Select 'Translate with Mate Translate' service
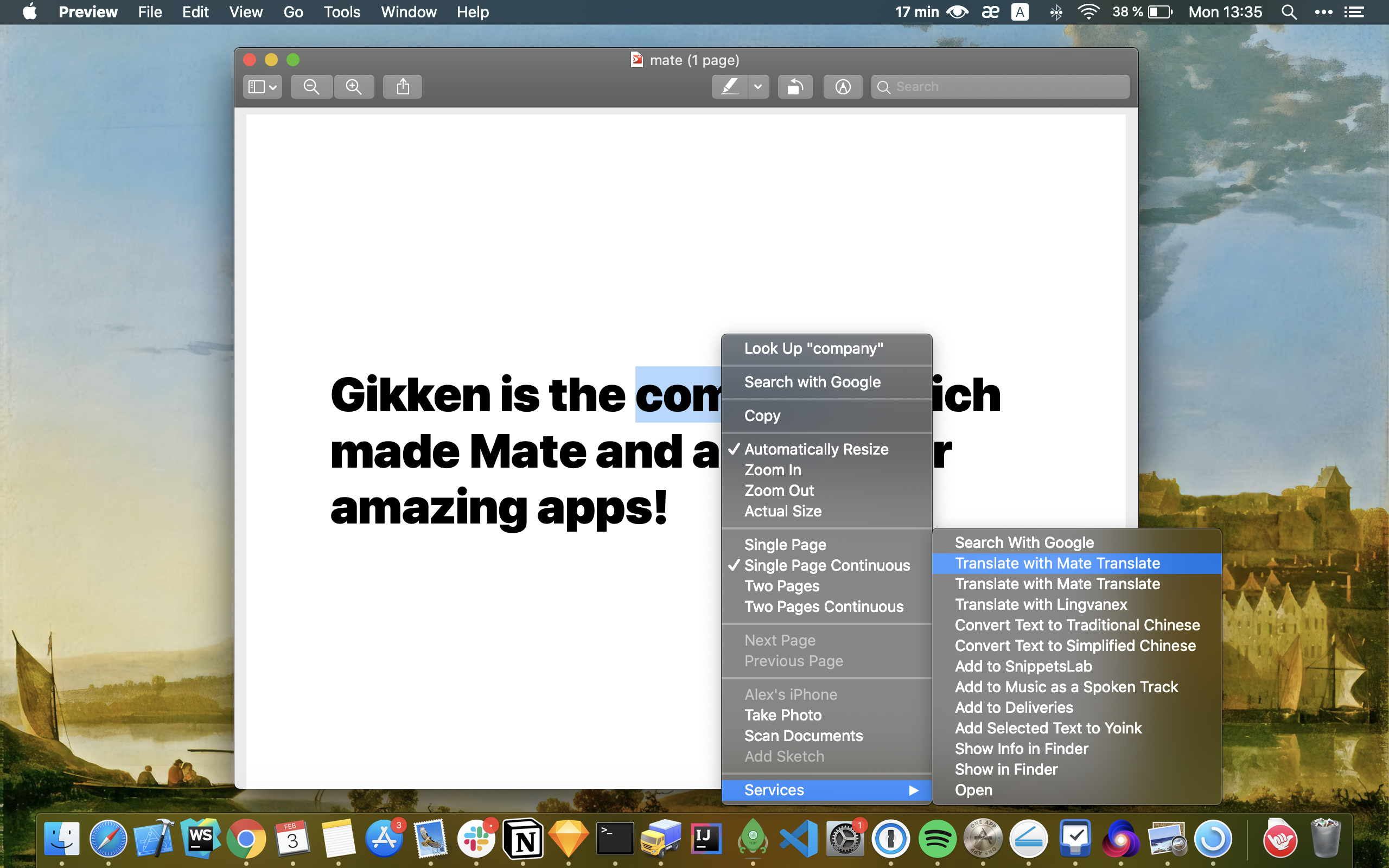This screenshot has width=1389, height=868. coord(1057,563)
